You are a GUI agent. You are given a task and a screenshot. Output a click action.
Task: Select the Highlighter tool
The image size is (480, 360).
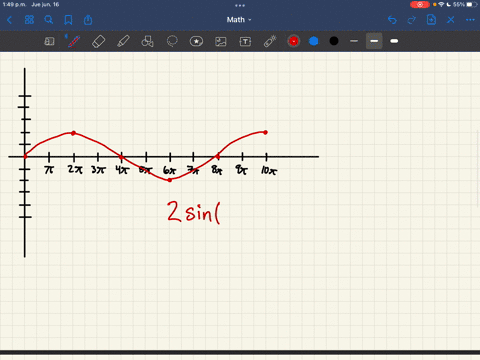[123, 41]
